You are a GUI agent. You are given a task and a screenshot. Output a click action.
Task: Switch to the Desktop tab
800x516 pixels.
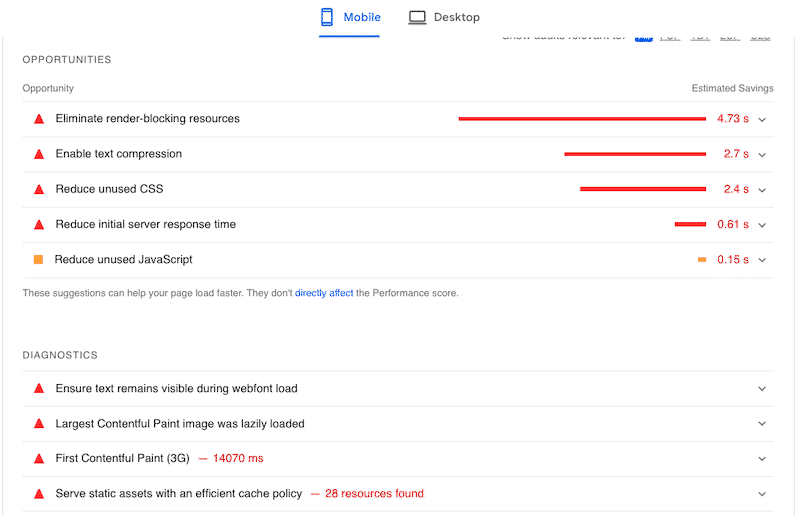point(444,17)
